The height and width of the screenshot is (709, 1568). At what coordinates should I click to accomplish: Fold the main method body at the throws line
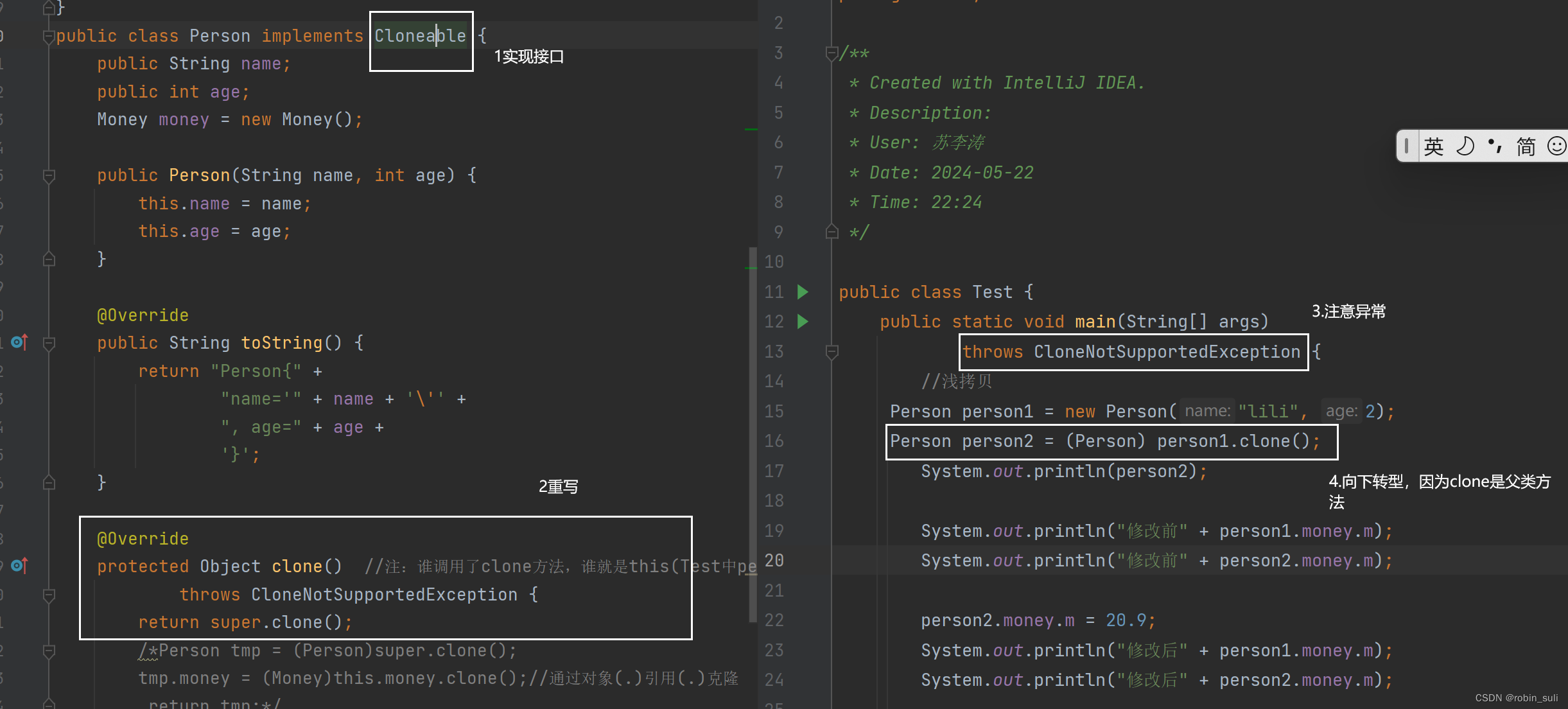832,352
